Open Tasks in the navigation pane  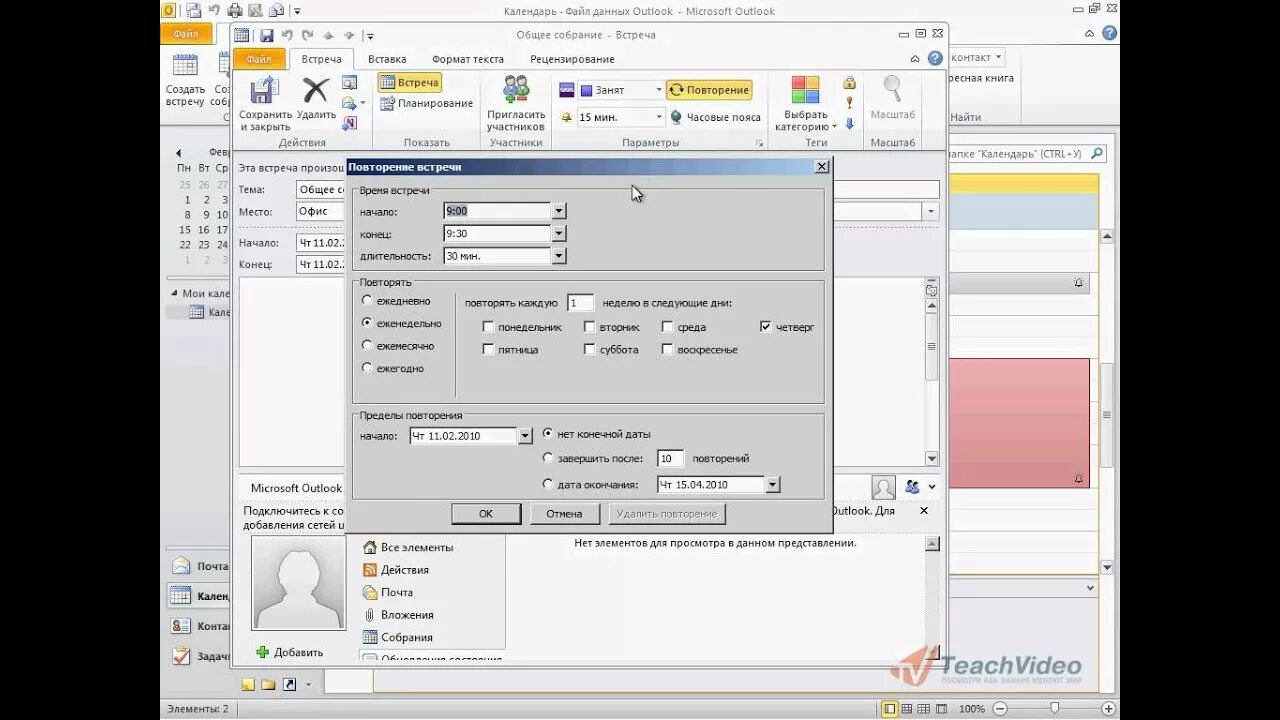coord(200,656)
